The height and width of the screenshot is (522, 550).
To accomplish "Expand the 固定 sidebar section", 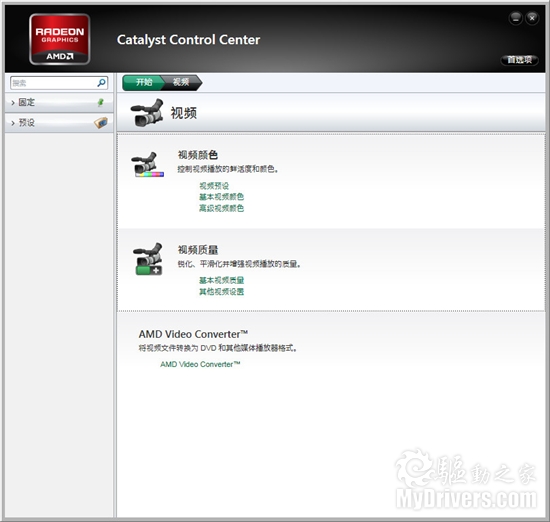I will click(59, 102).
